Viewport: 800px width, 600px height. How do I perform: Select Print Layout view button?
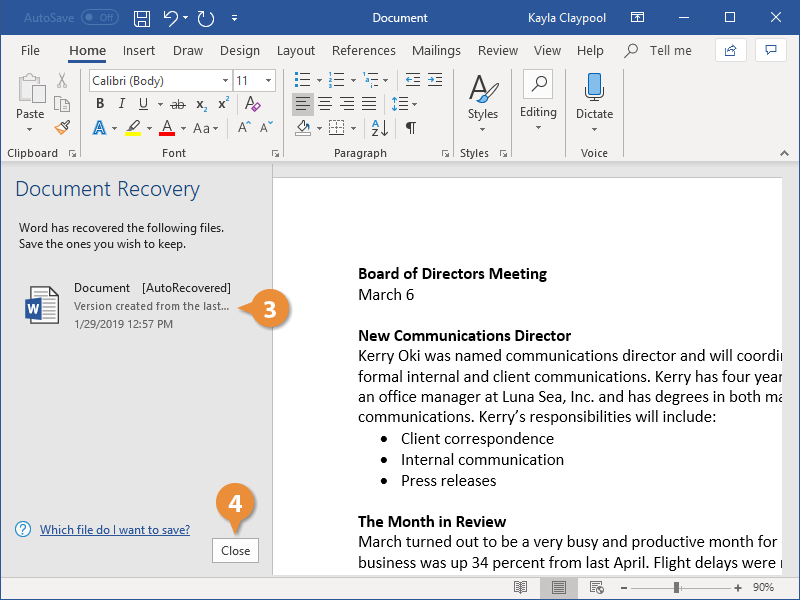[x=559, y=587]
